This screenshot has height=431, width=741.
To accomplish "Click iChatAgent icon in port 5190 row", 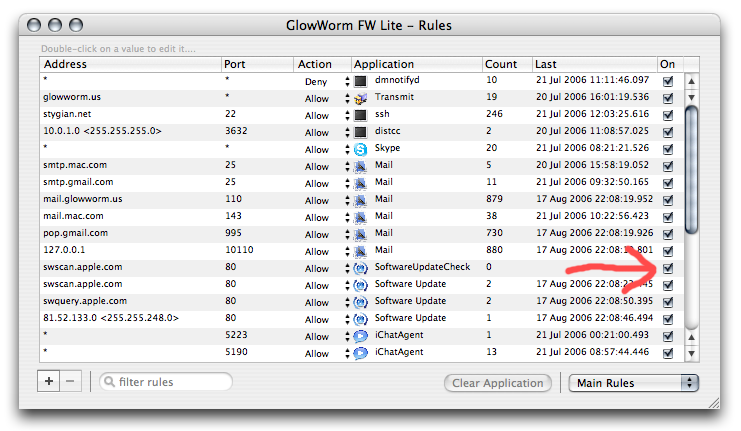I will [360, 353].
